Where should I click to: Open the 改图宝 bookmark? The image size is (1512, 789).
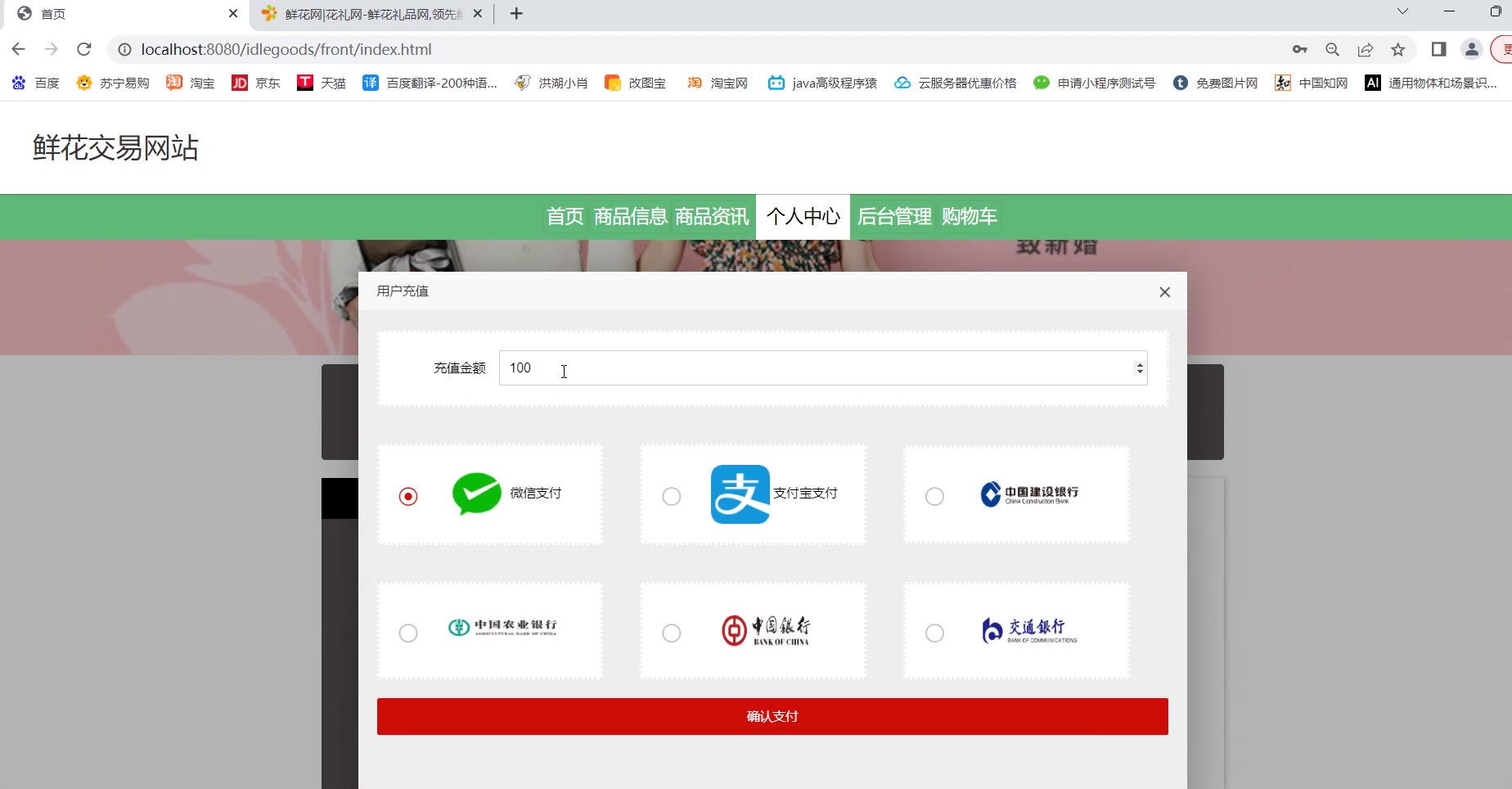pos(635,83)
